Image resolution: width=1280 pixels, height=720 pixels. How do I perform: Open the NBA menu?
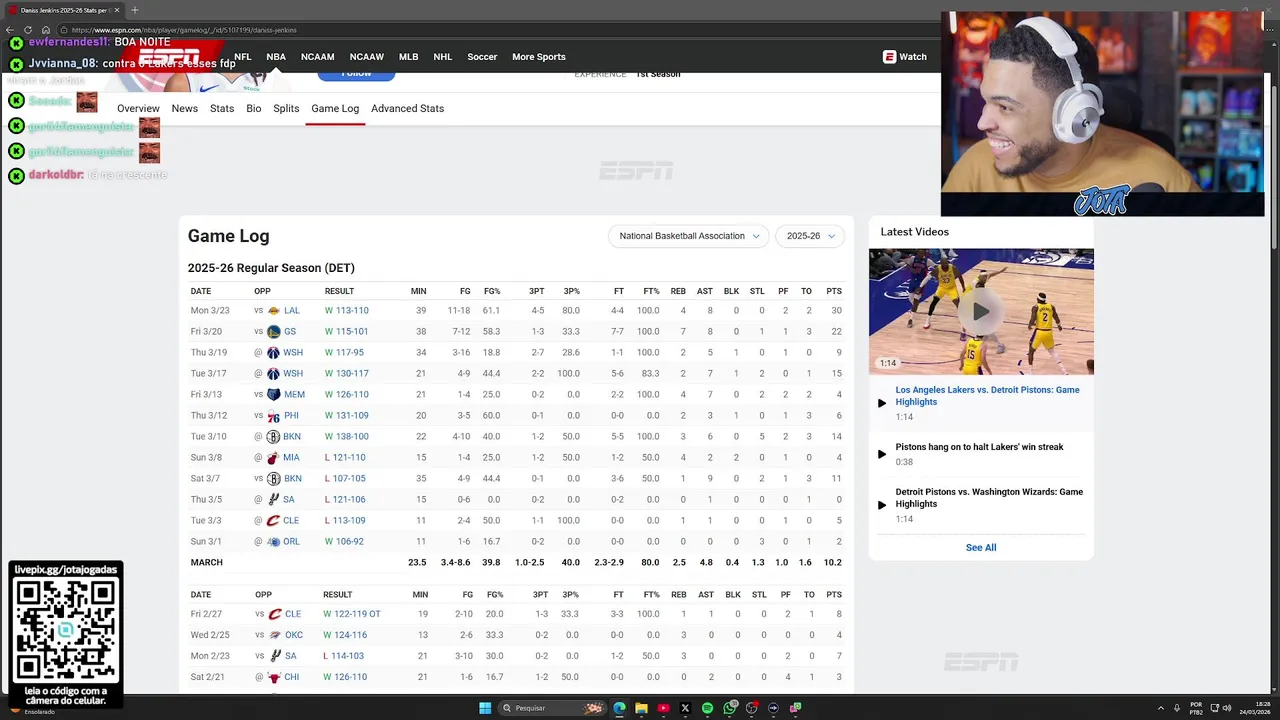pyautogui.click(x=276, y=57)
